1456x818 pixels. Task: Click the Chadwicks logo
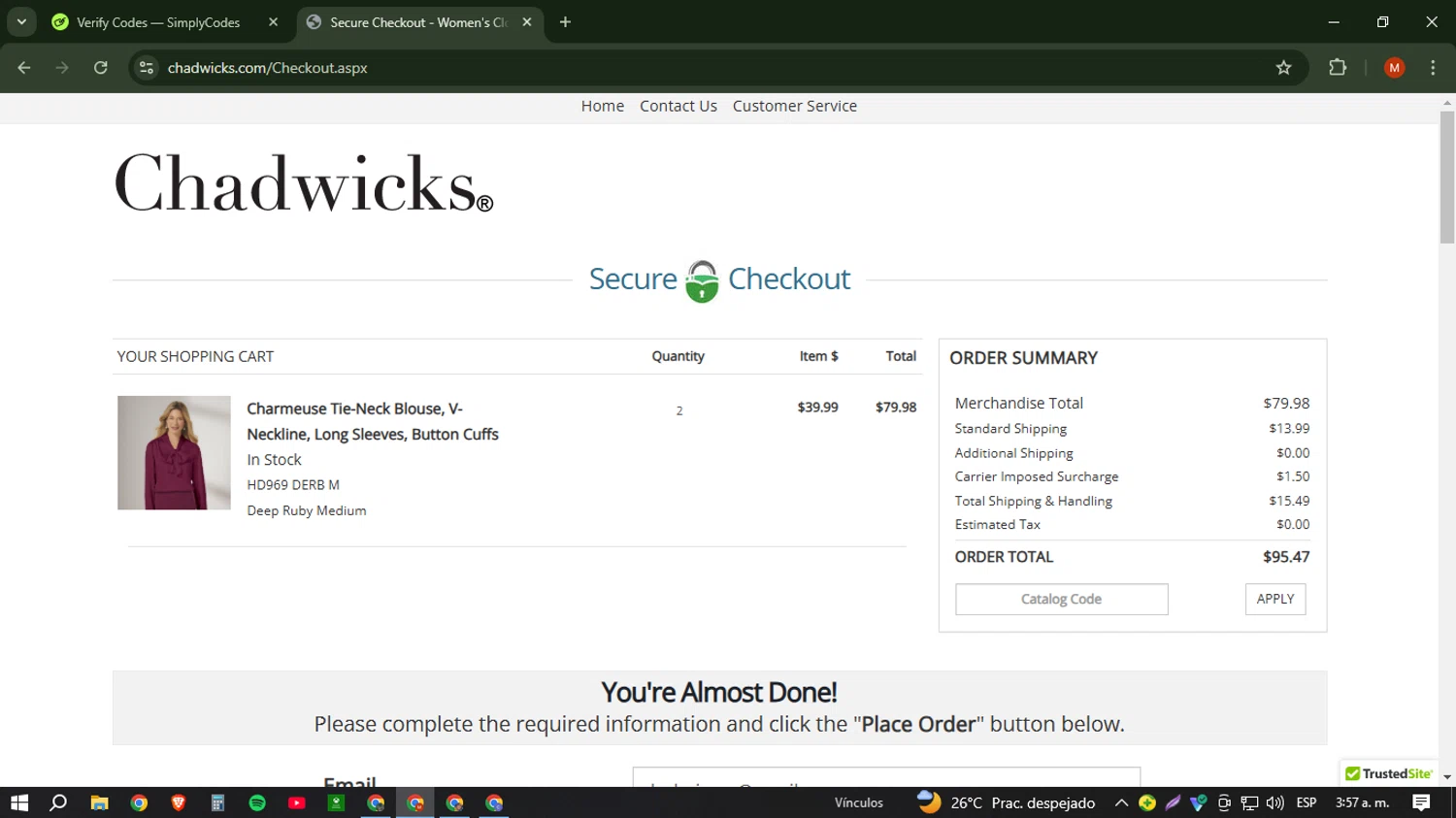pyautogui.click(x=304, y=183)
